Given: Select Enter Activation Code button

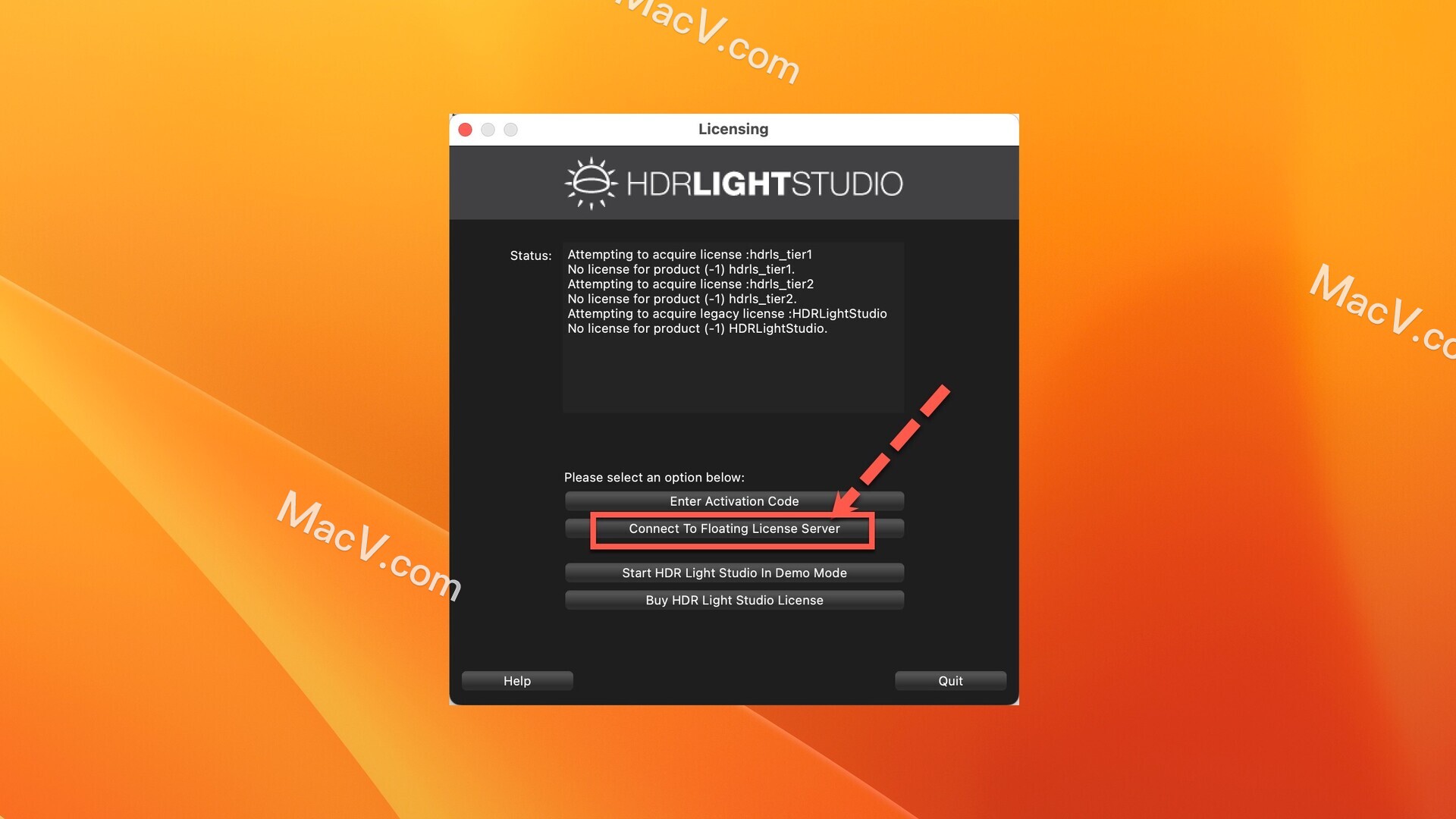Looking at the screenshot, I should pos(734,501).
